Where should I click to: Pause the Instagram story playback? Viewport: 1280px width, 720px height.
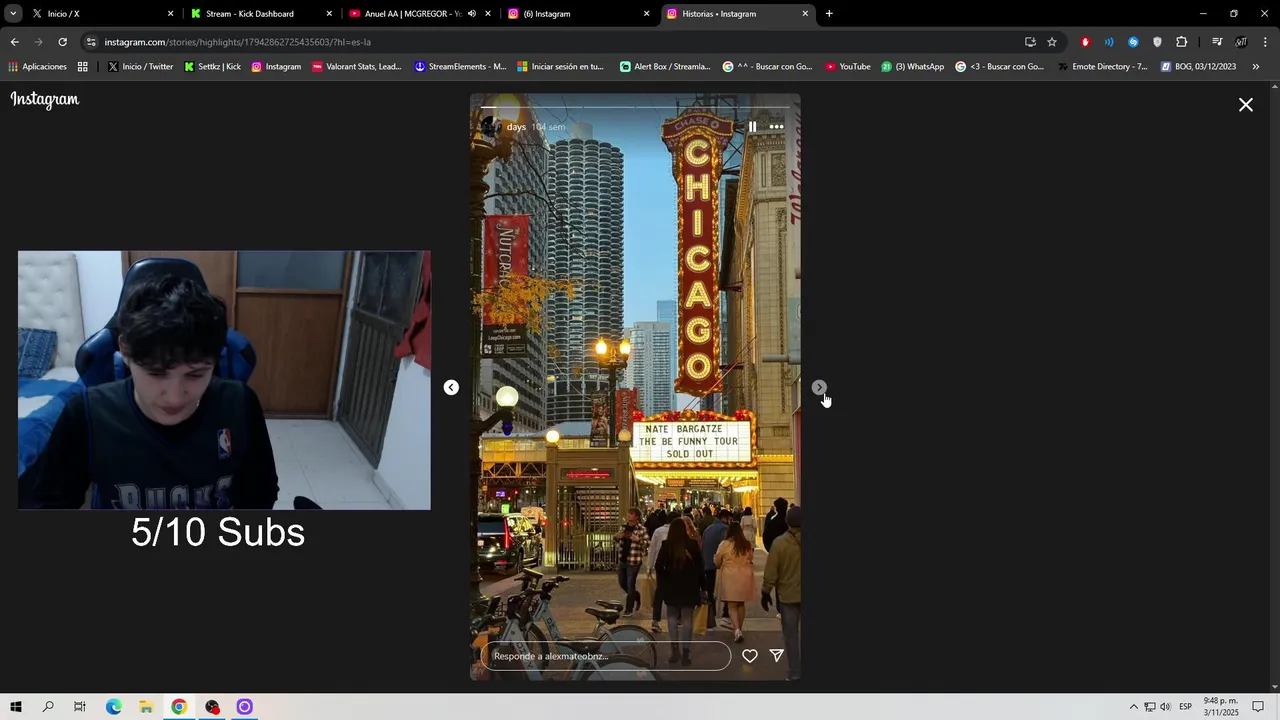(x=752, y=127)
